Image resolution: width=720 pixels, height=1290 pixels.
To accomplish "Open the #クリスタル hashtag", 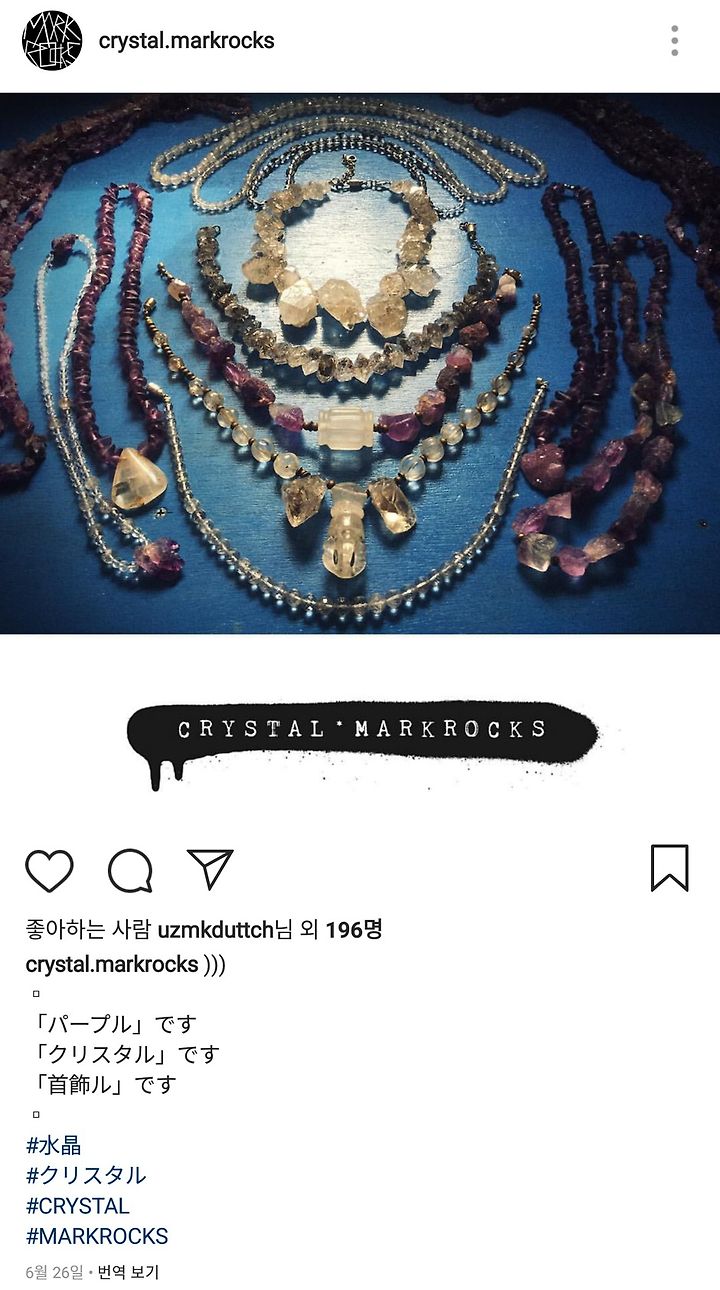I will coord(86,1175).
